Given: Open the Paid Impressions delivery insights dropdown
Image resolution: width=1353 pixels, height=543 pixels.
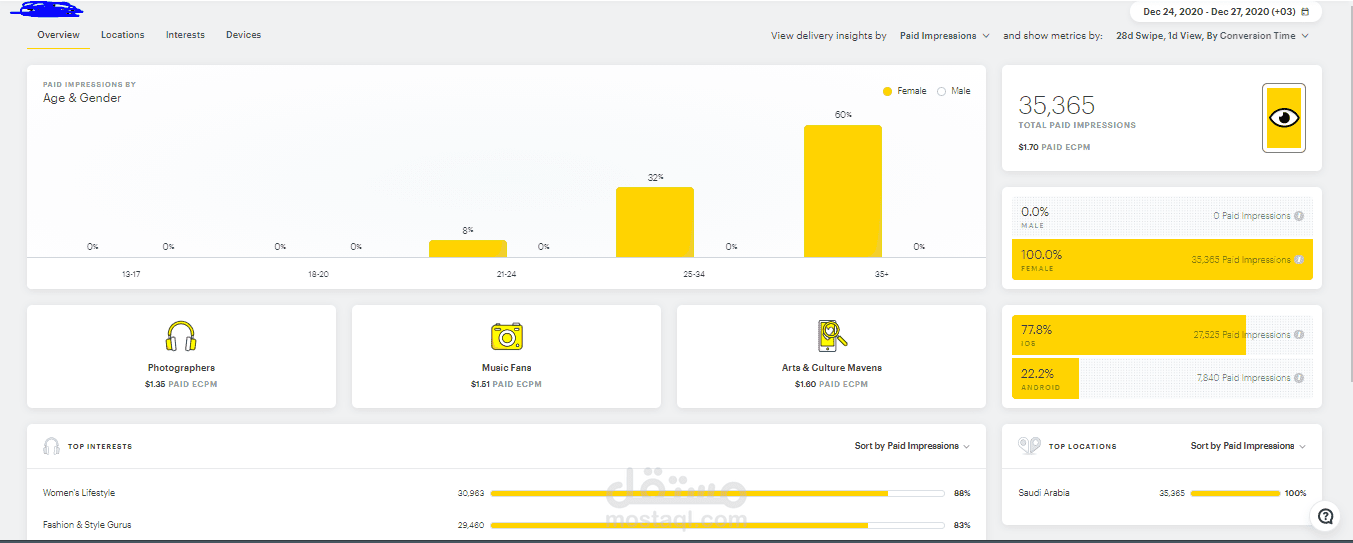Looking at the screenshot, I should point(944,36).
